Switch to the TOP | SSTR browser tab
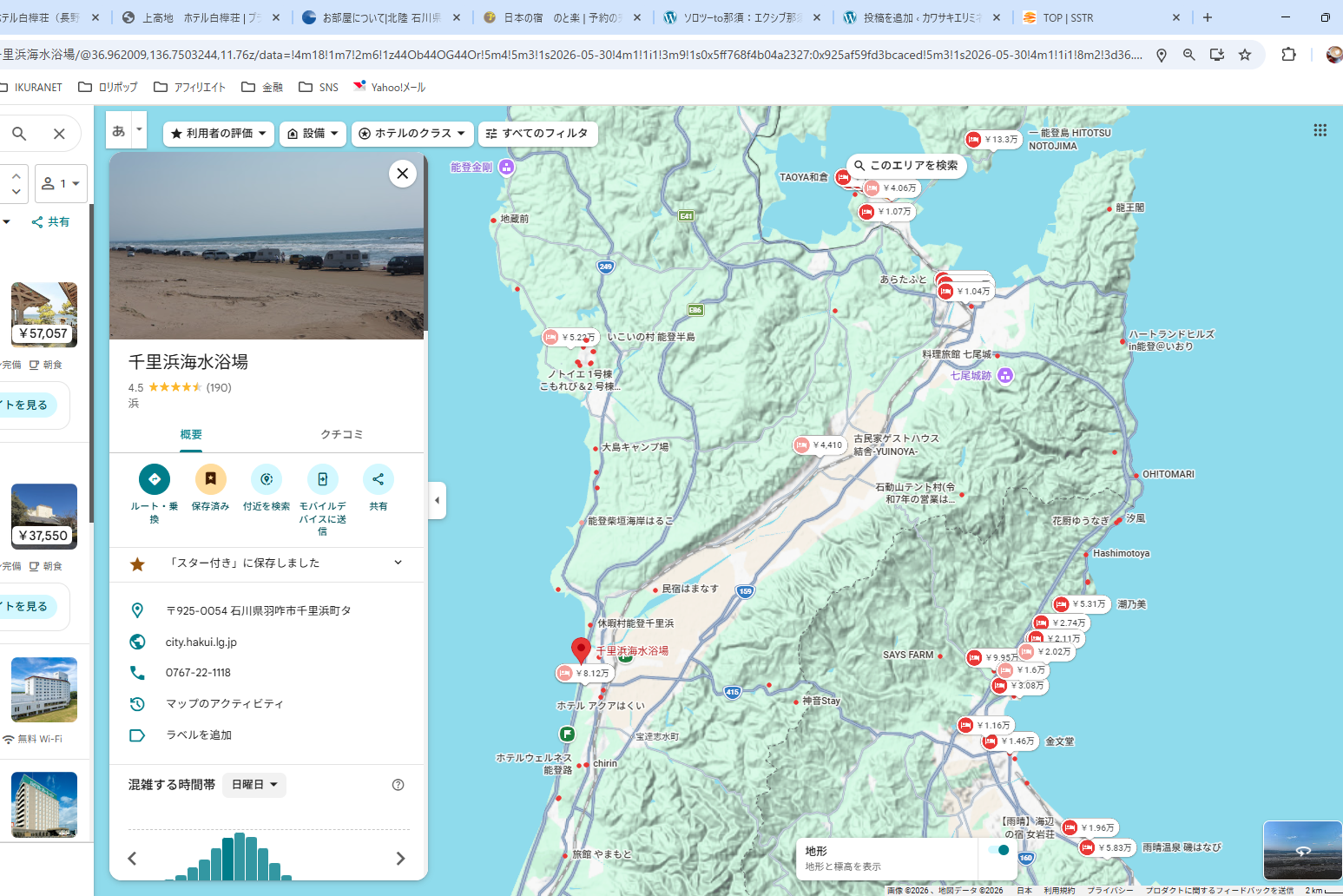 tap(1100, 17)
